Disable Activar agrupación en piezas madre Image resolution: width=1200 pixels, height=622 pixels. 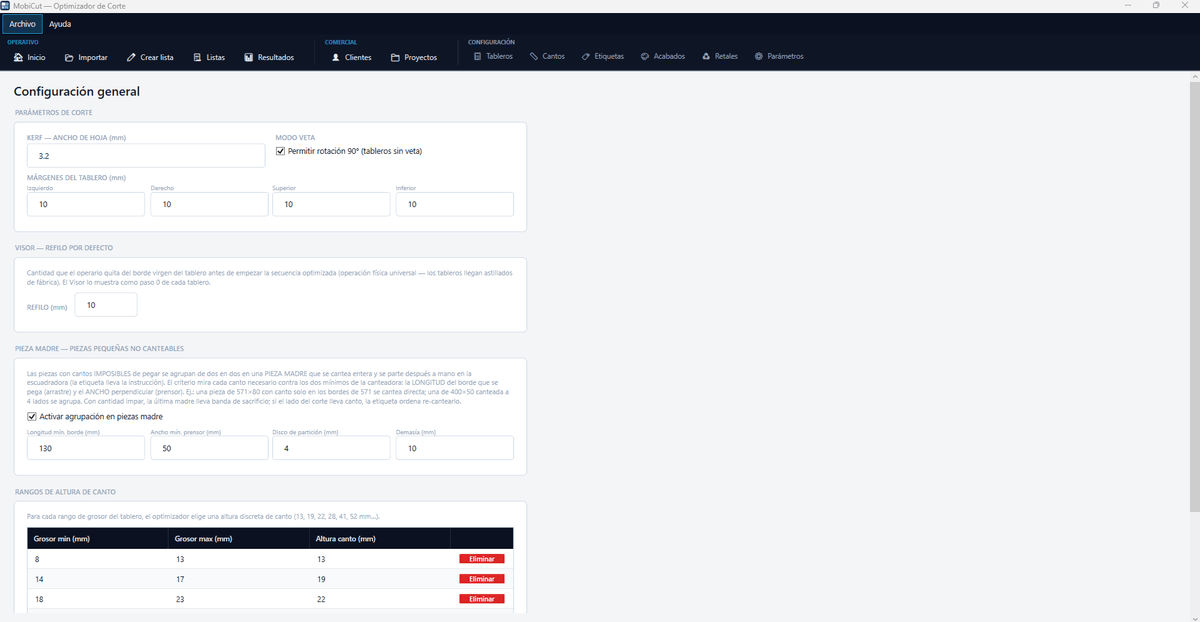click(32, 416)
